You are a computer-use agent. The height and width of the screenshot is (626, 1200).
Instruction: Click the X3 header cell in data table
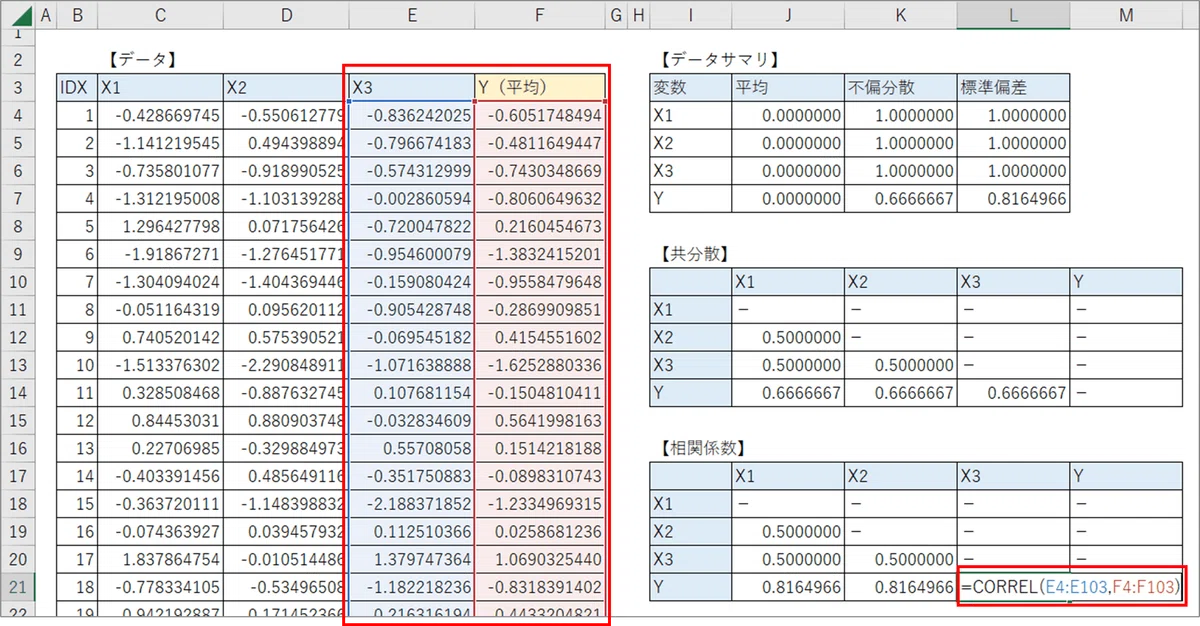pyautogui.click(x=412, y=88)
